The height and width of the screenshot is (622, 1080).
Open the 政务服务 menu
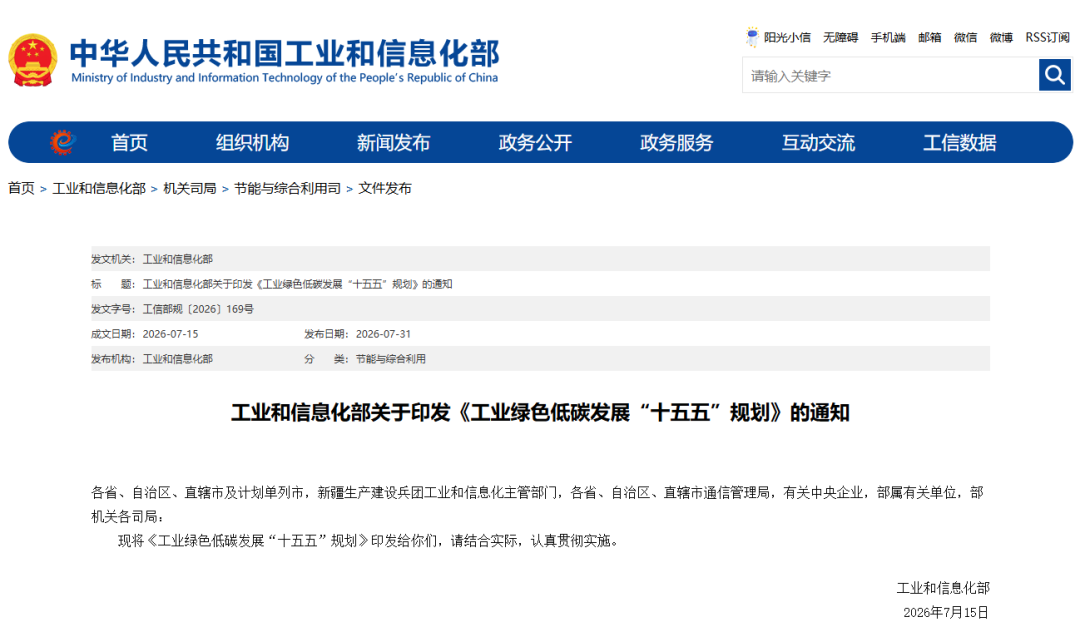click(x=676, y=143)
